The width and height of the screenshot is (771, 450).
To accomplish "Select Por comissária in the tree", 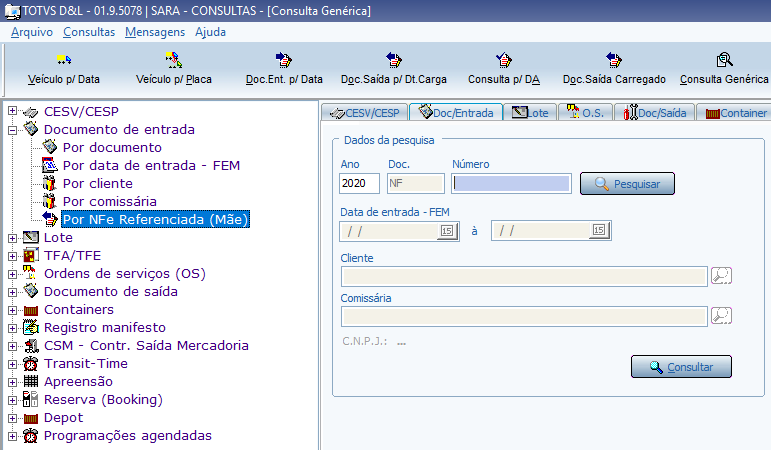I will (110, 202).
